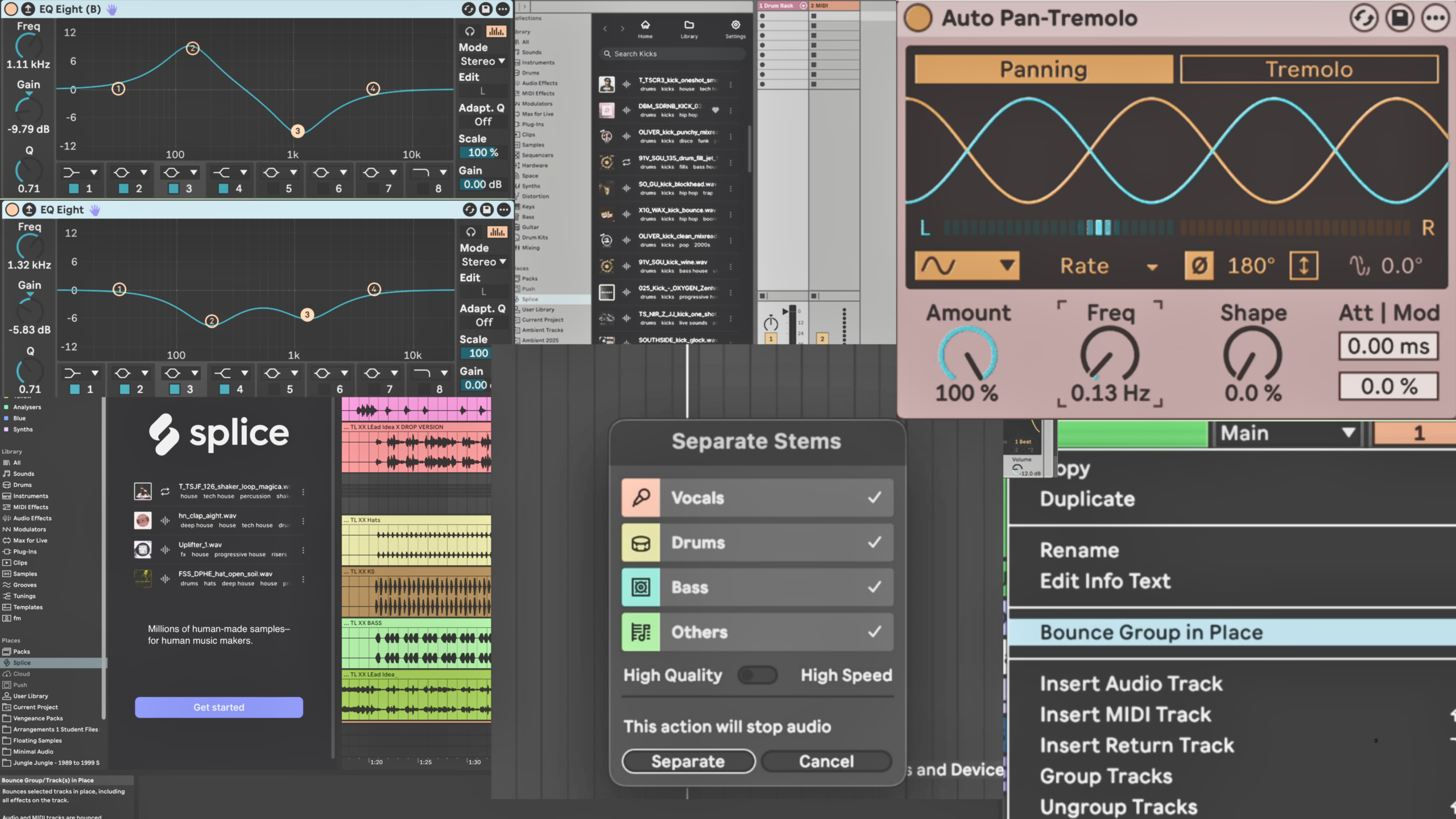This screenshot has height=819, width=1456.
Task: Choose Bounce Group in Place menu item
Action: click(1232, 632)
